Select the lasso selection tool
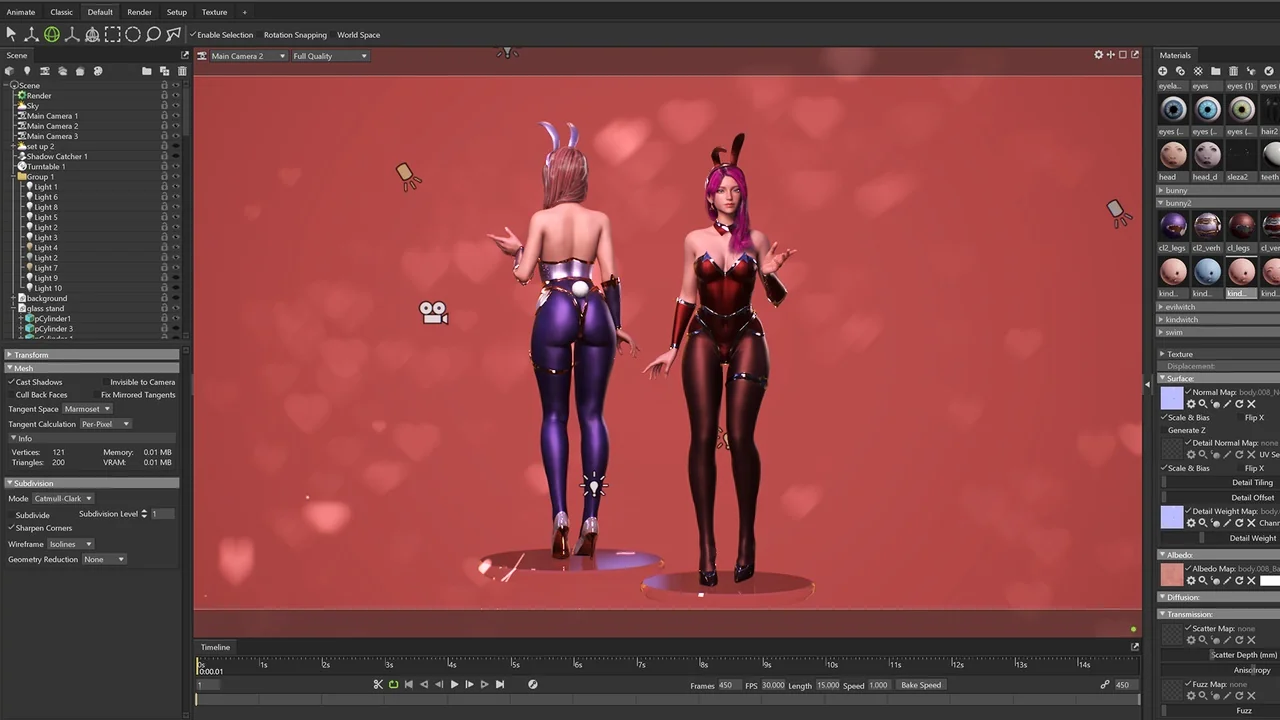This screenshot has width=1280, height=720. pyautogui.click(x=152, y=34)
